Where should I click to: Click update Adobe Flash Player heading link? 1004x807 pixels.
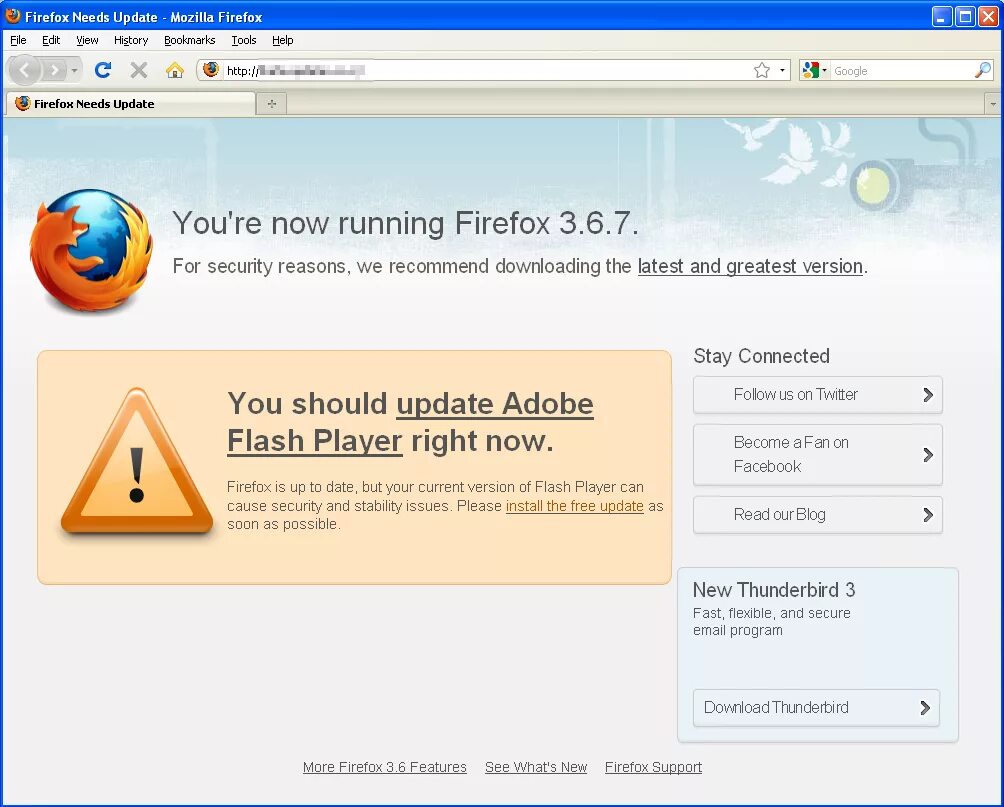click(x=410, y=422)
